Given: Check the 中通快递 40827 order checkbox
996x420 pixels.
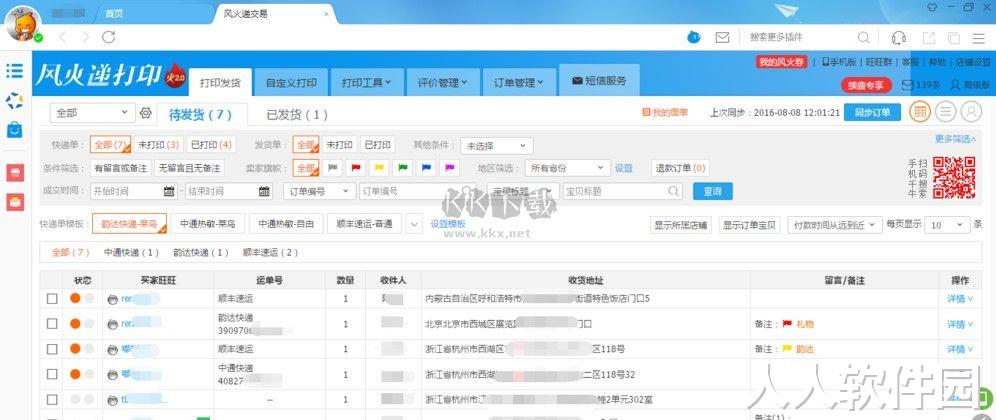Looking at the screenshot, I should (x=52, y=374).
